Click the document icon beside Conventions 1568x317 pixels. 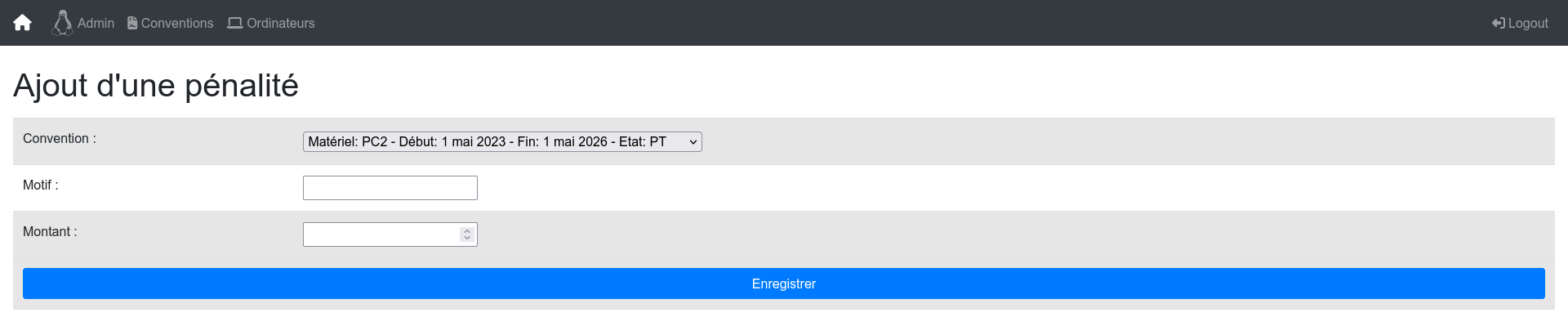tap(132, 23)
